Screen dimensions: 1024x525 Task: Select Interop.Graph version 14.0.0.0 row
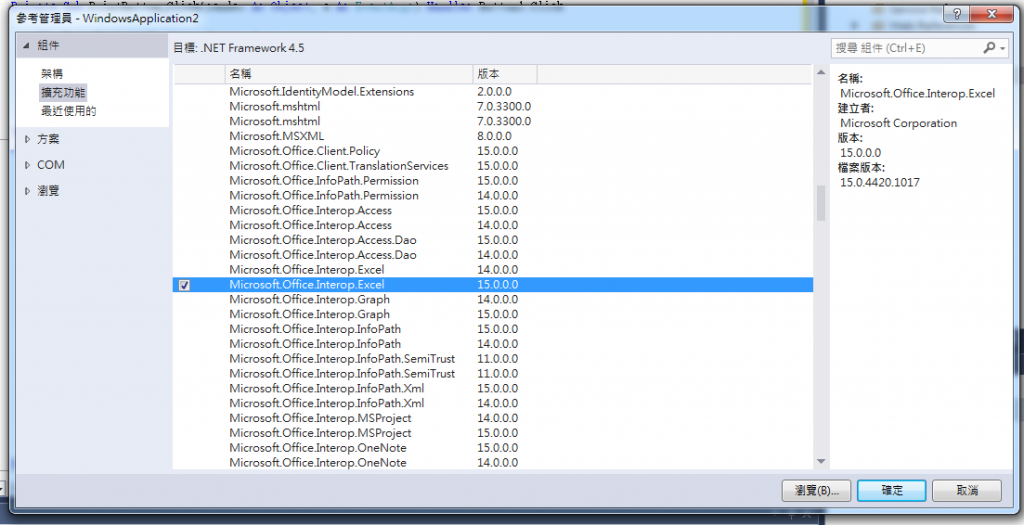(492, 299)
